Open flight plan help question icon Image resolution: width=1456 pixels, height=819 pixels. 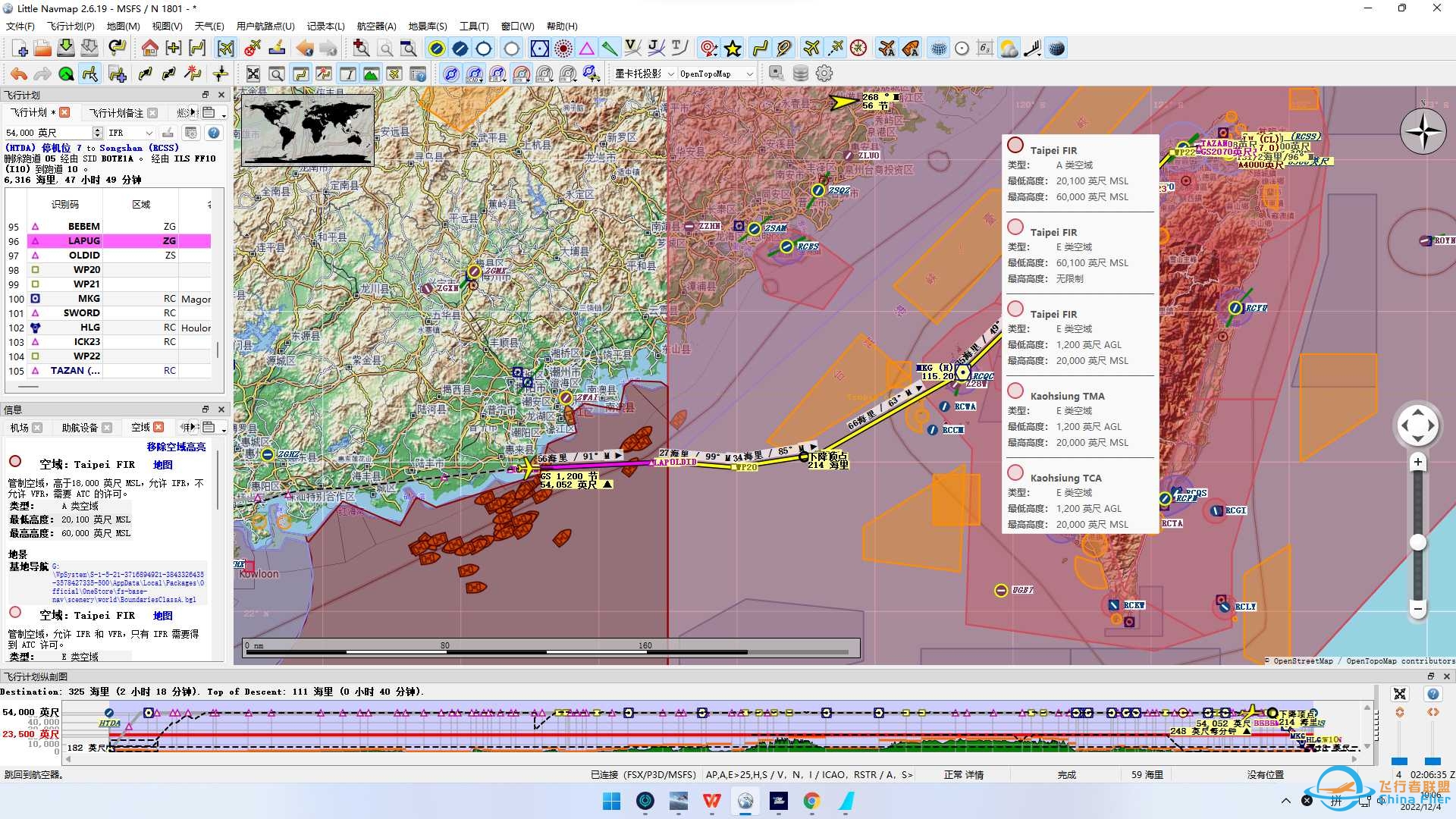(214, 133)
